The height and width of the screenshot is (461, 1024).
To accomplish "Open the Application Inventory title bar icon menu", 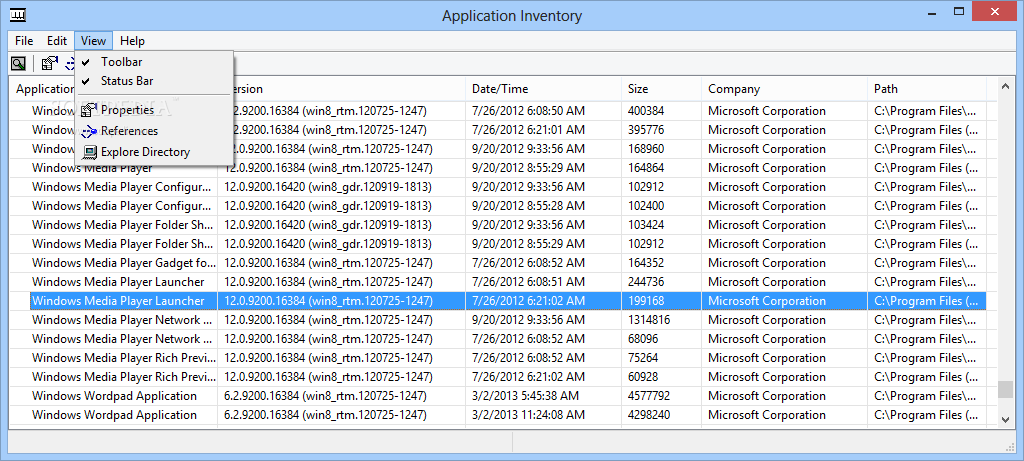I will point(18,14).
